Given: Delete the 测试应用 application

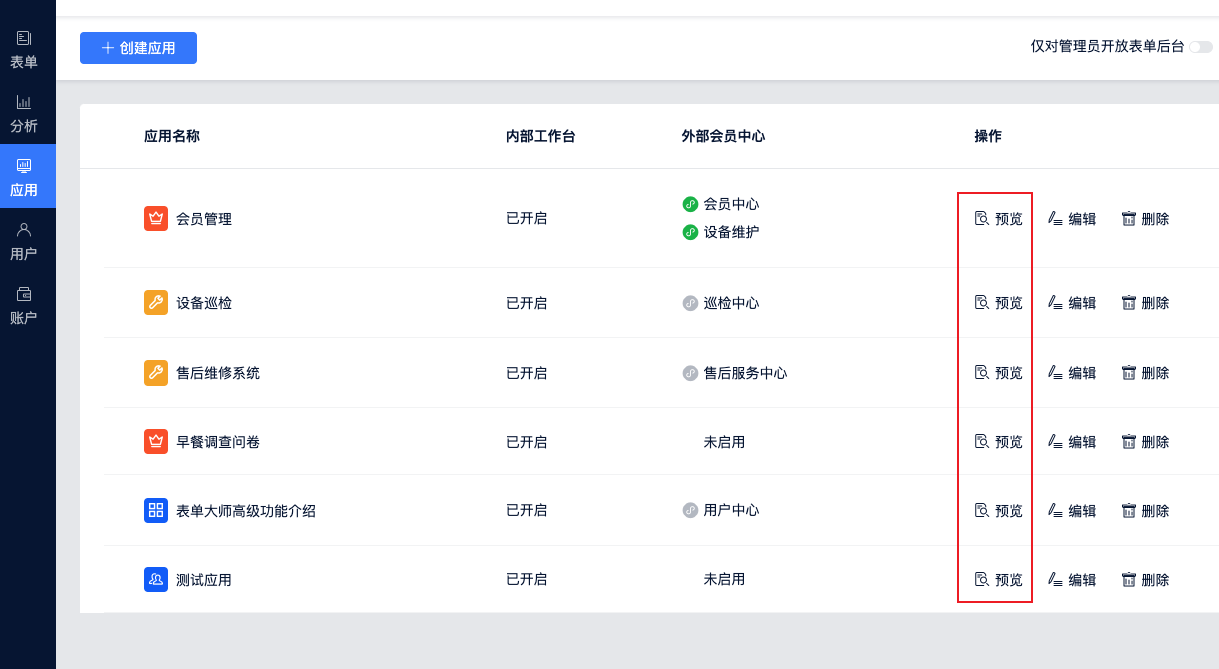Looking at the screenshot, I should (x=1144, y=580).
